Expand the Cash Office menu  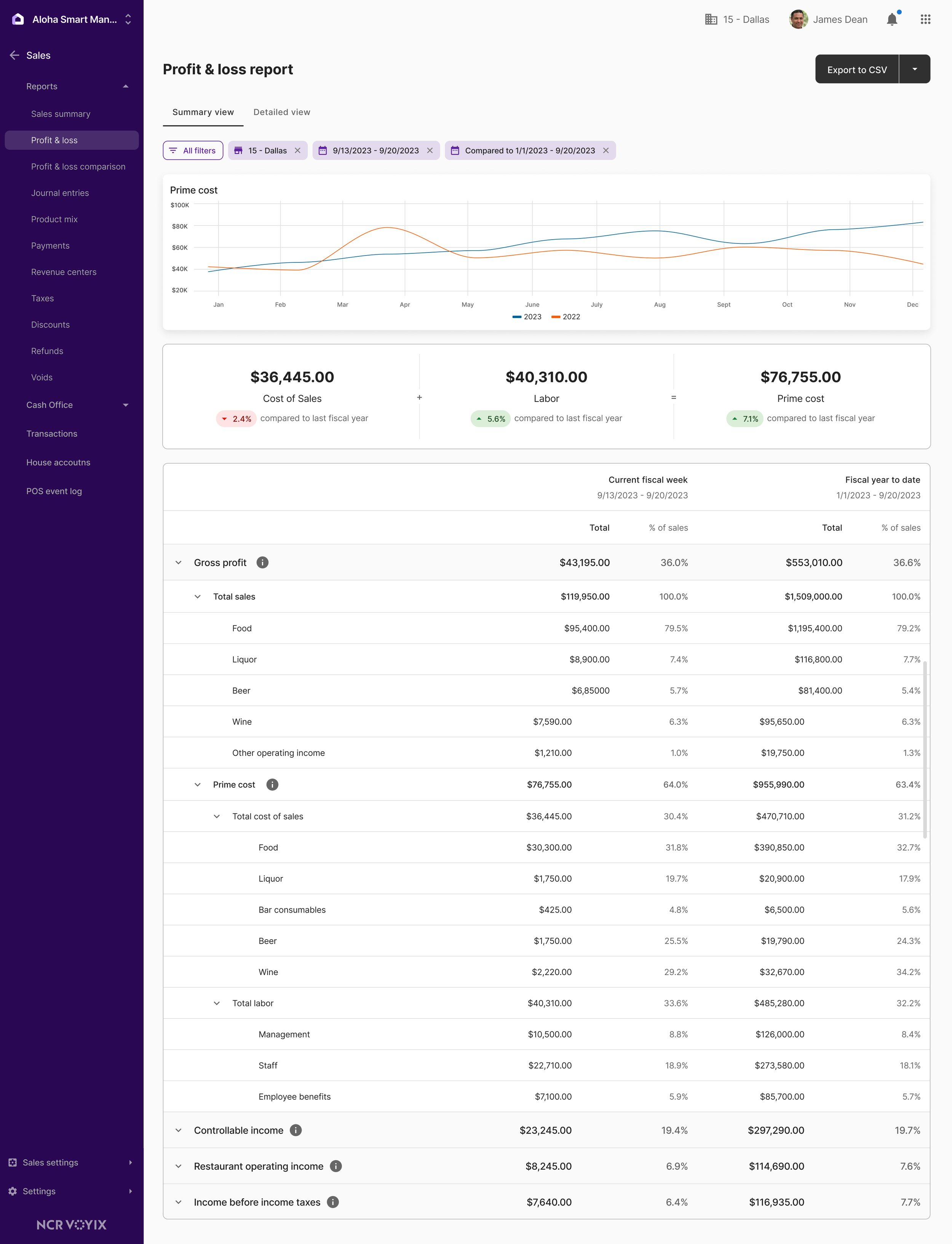click(x=126, y=405)
